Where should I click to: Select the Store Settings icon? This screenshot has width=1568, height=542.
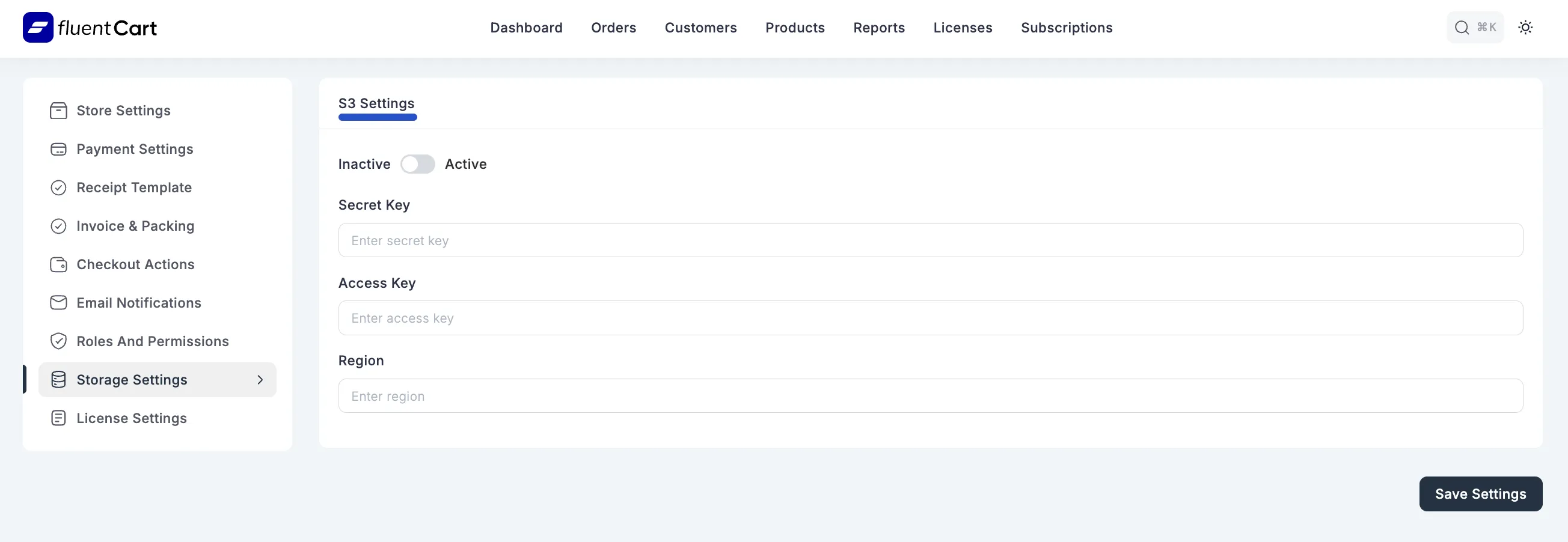(x=58, y=110)
